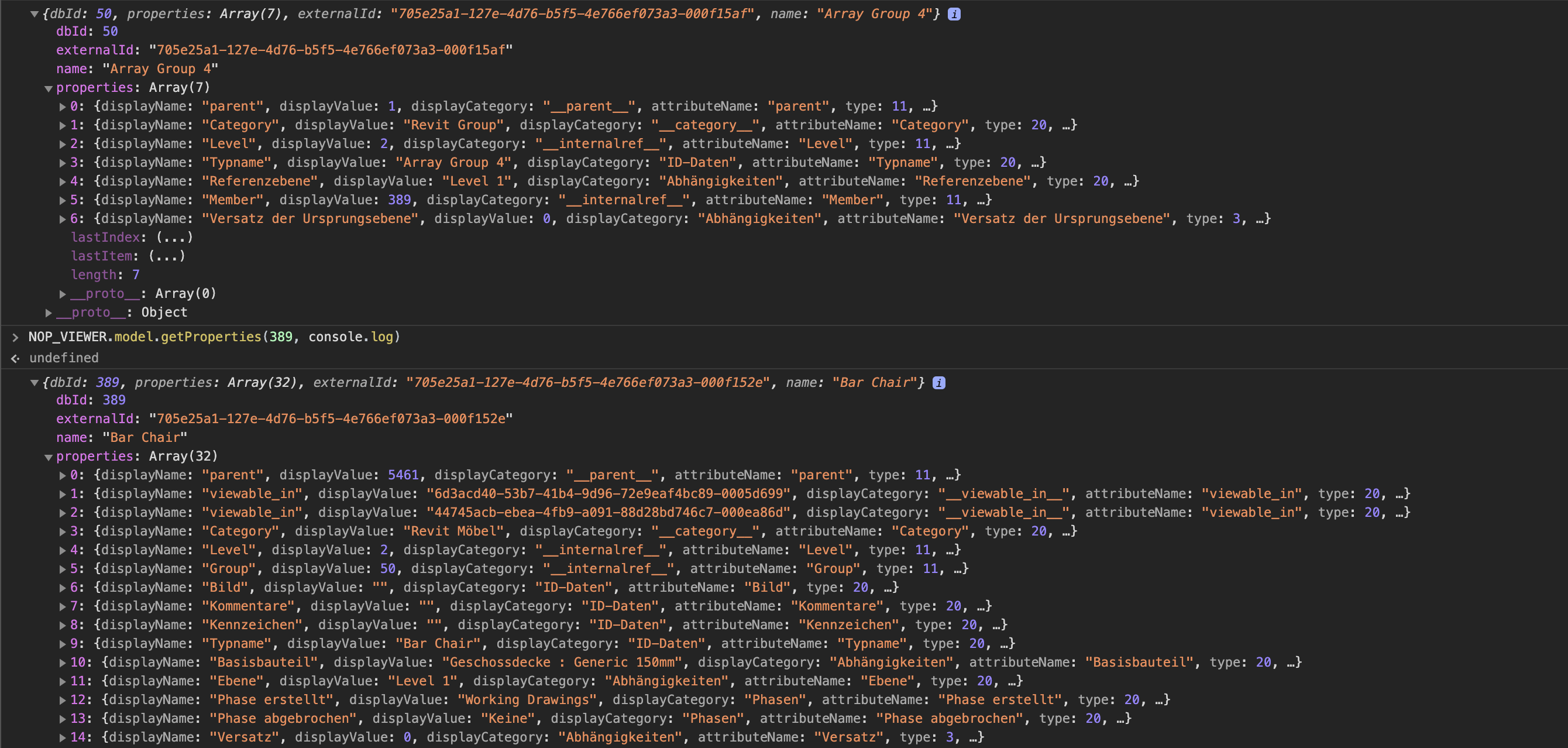Collapse the properties: Array(7) node
Image resolution: width=1568 pixels, height=748 pixels.
coord(48,88)
